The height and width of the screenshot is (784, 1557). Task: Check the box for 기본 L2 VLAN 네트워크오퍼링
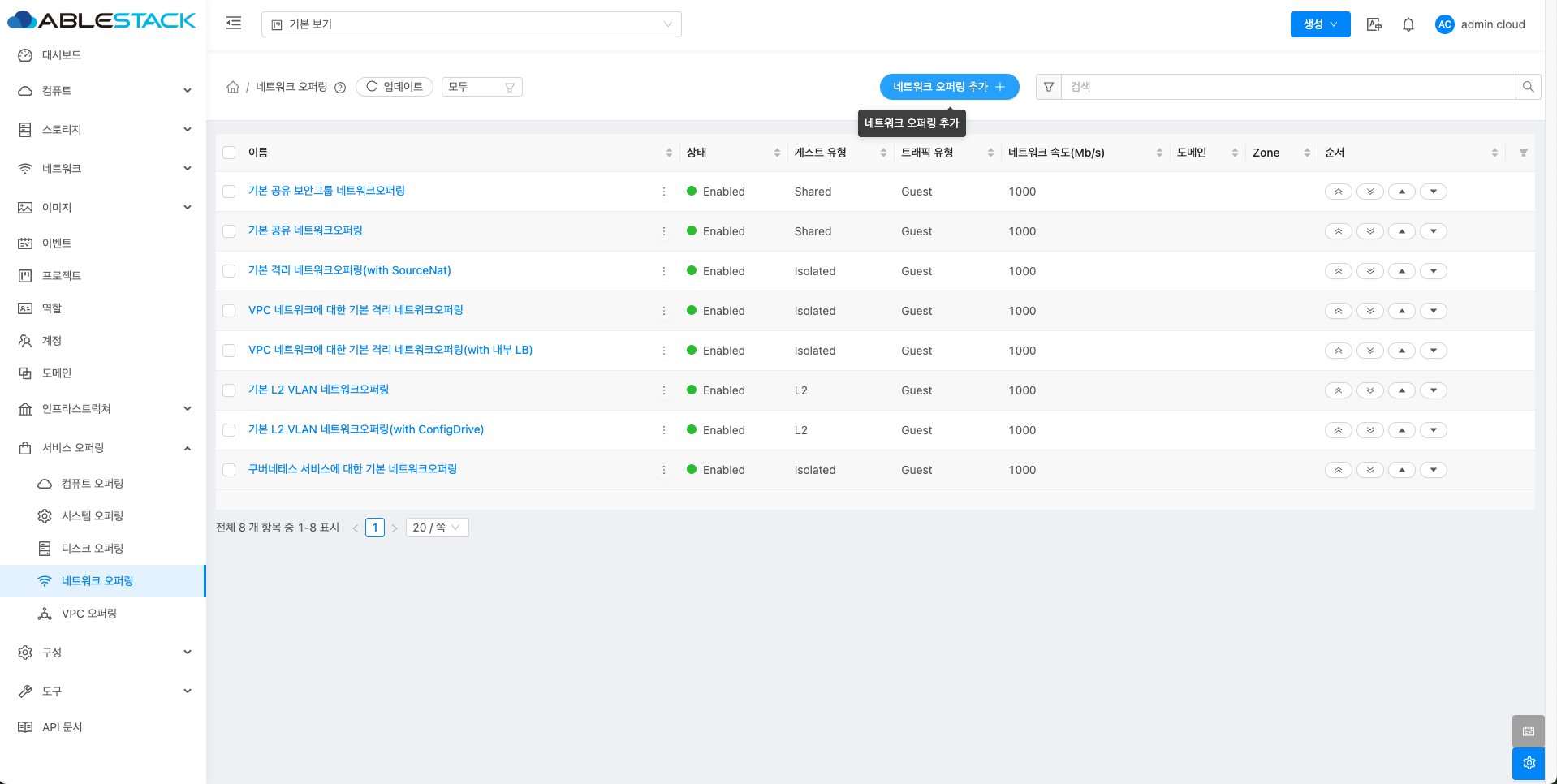[229, 390]
